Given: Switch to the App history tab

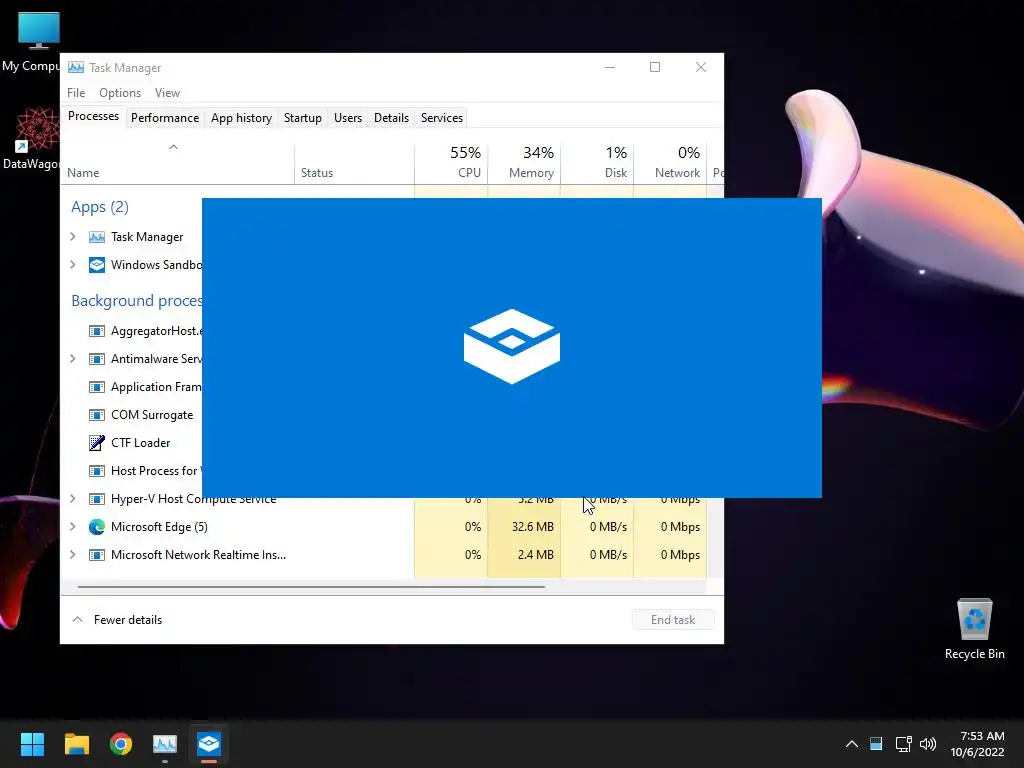Looking at the screenshot, I should 241,118.
